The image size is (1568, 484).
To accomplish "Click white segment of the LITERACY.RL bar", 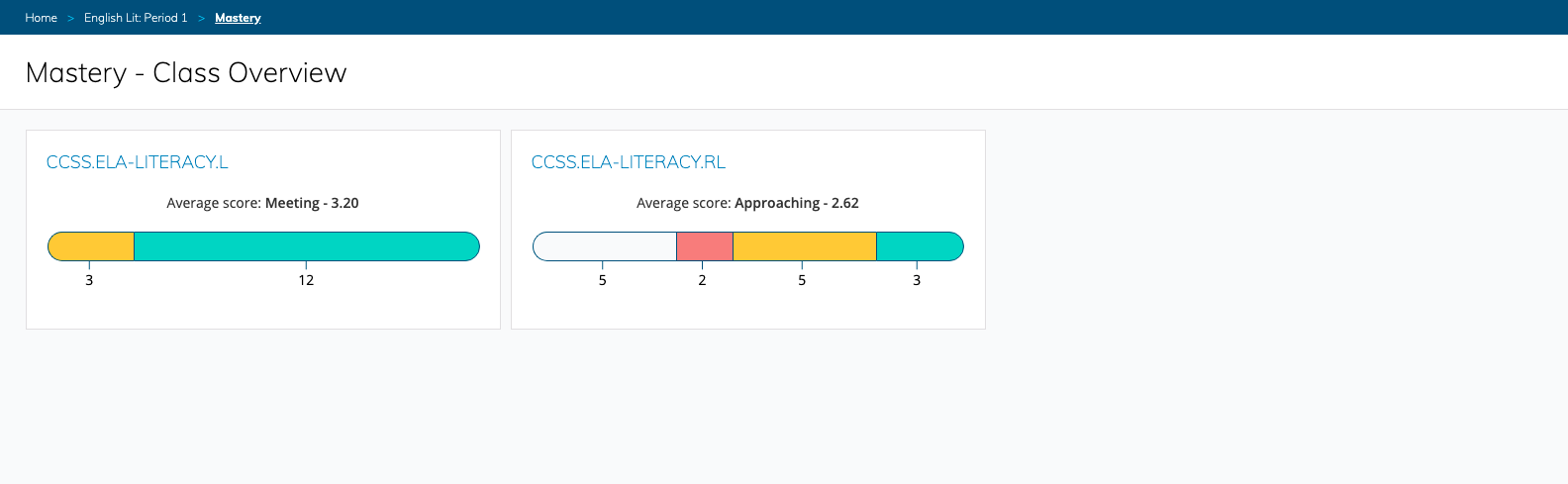I will pos(605,246).
